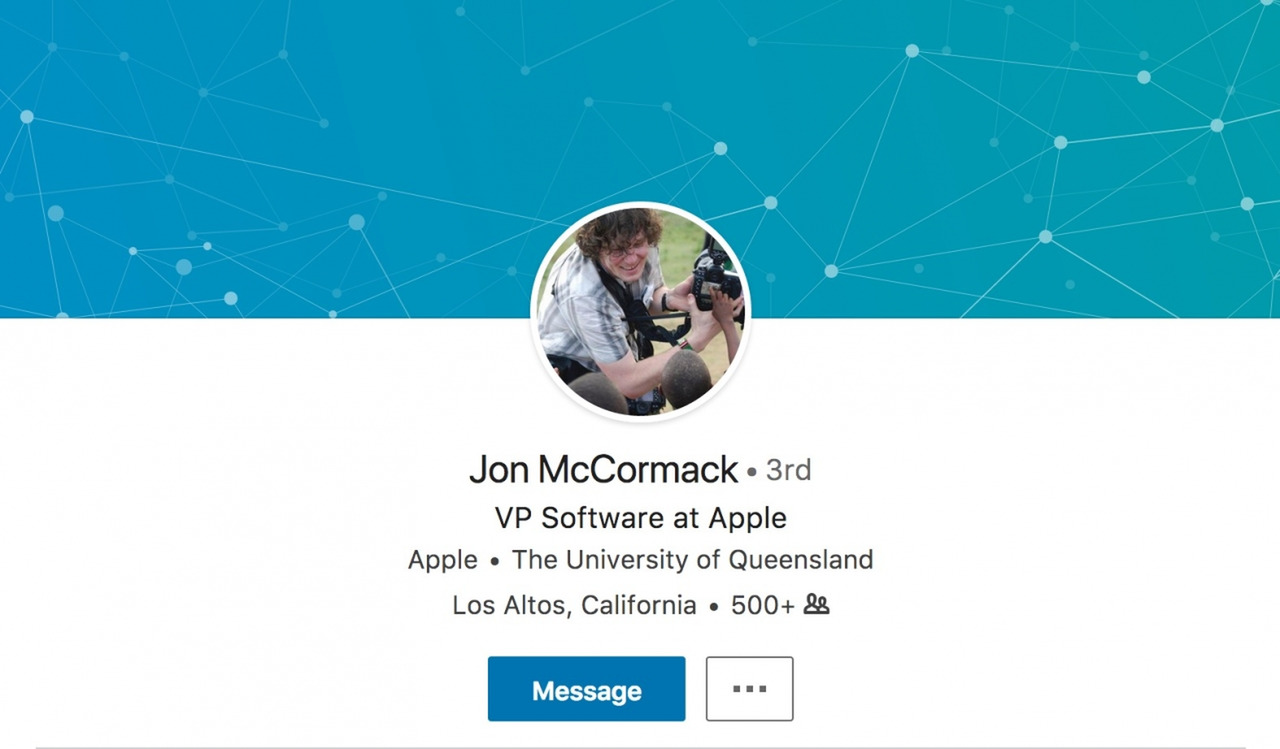The height and width of the screenshot is (749, 1280).
Task: Open The University of Queensland link
Action: click(x=692, y=560)
